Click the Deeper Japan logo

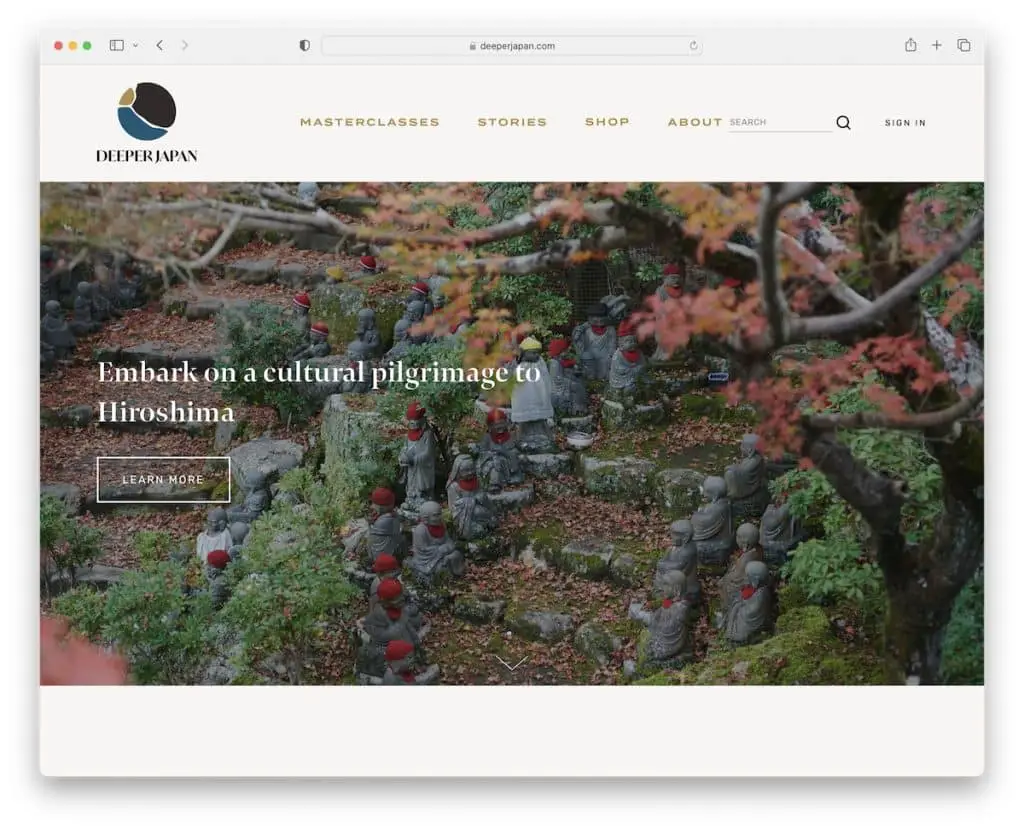pos(146,122)
